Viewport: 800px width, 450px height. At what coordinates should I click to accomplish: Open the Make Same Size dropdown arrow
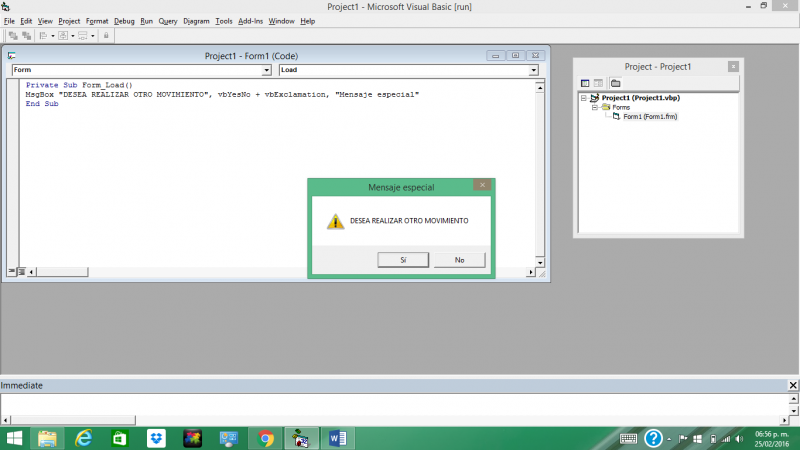(92, 36)
